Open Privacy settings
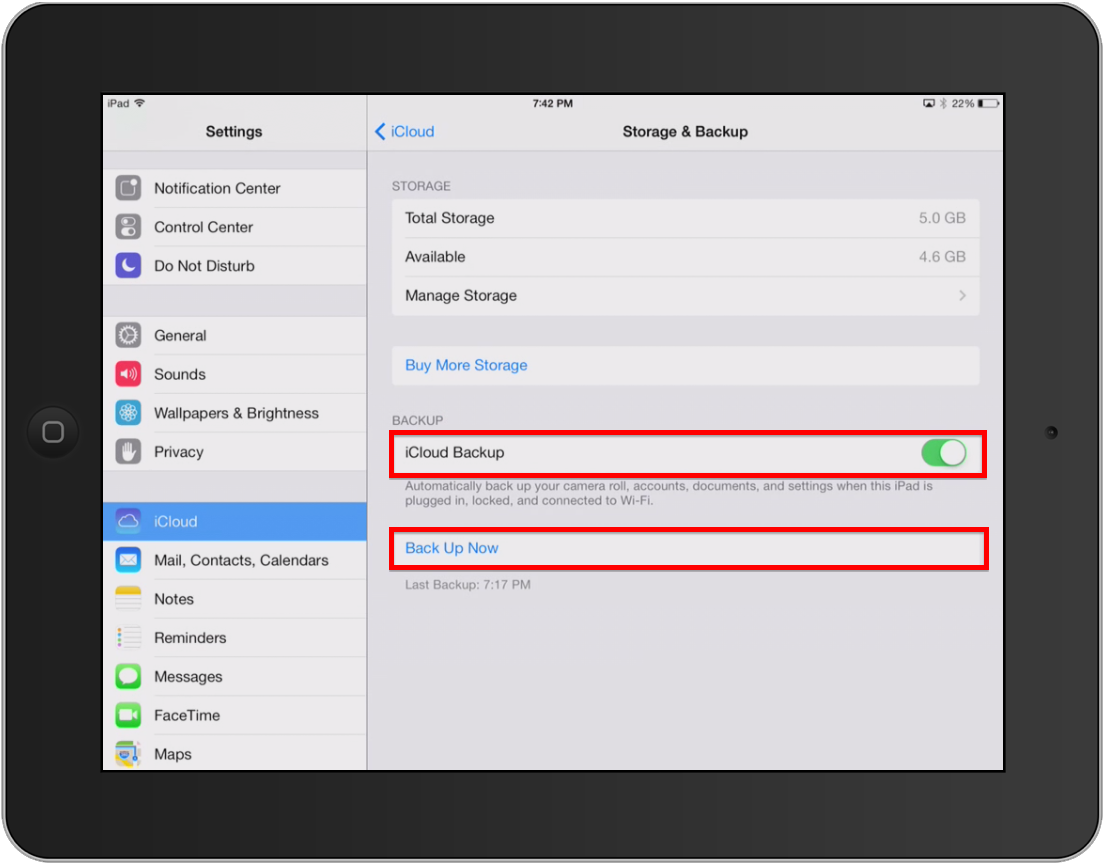Image resolution: width=1105 pixels, height=866 pixels. pos(235,452)
